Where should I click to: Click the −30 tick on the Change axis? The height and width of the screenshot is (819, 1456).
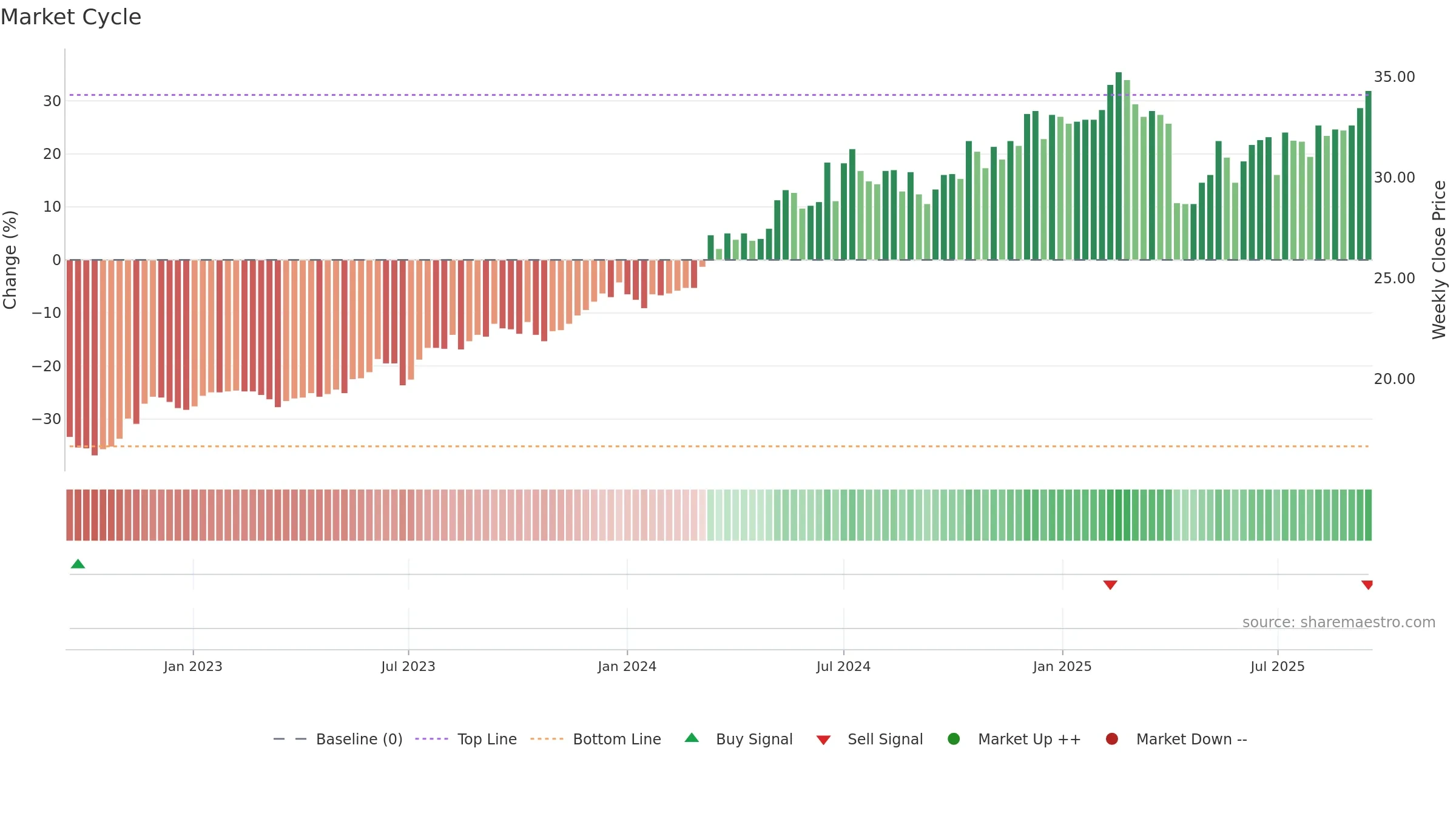tap(47, 419)
